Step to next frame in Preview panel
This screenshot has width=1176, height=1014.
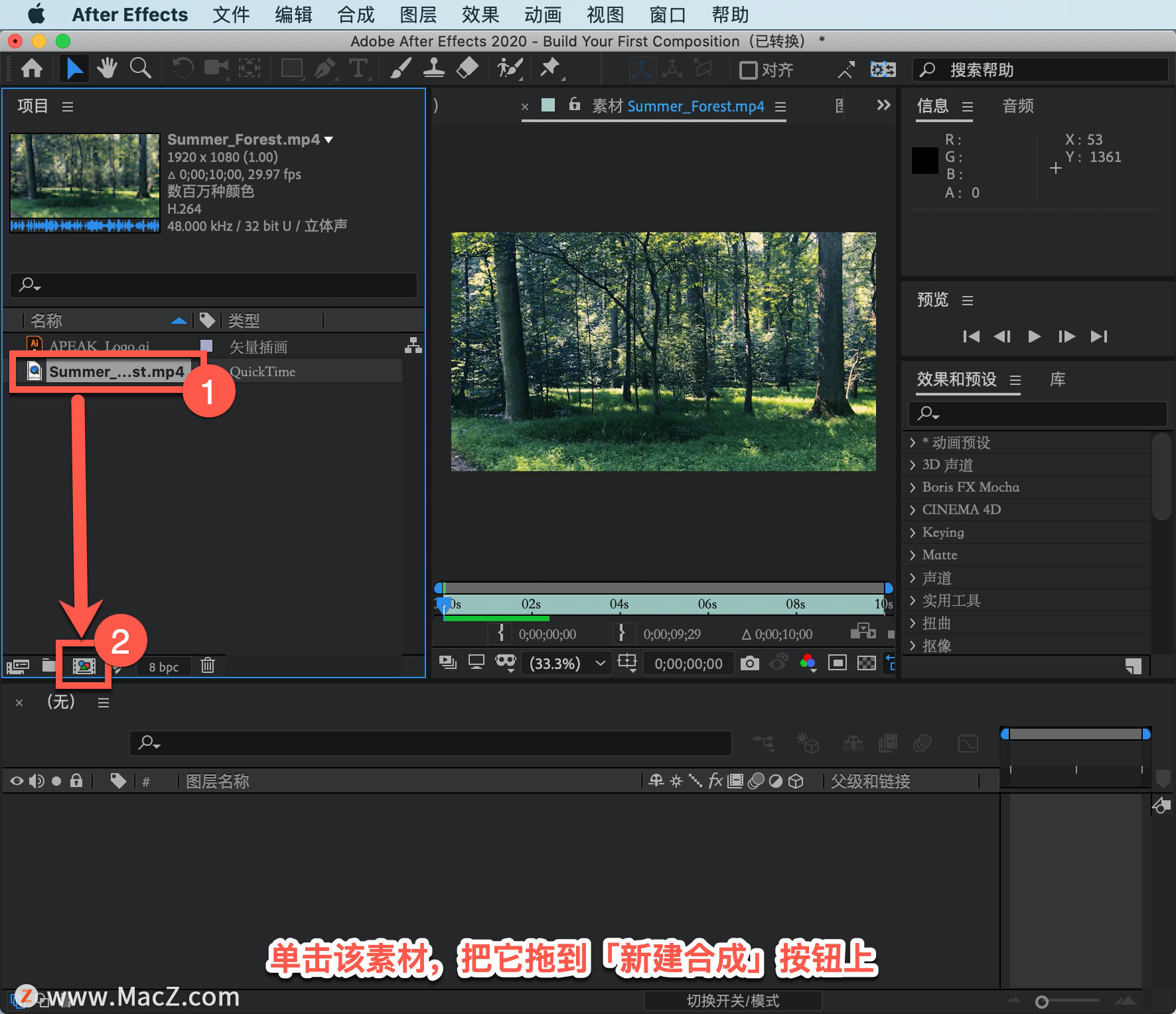[1066, 336]
